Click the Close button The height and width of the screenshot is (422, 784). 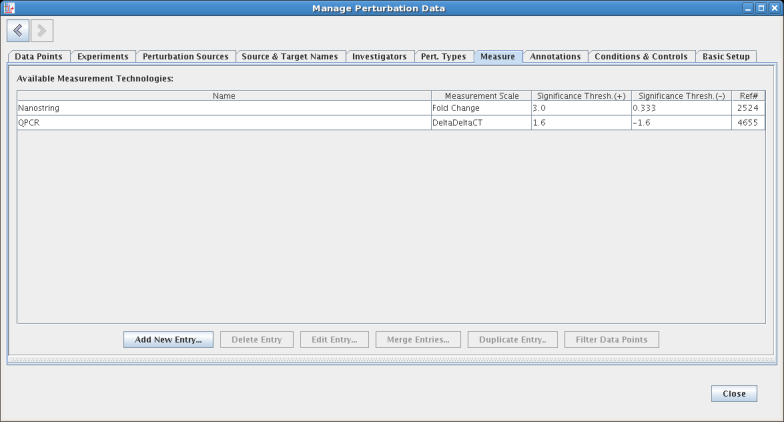733,393
